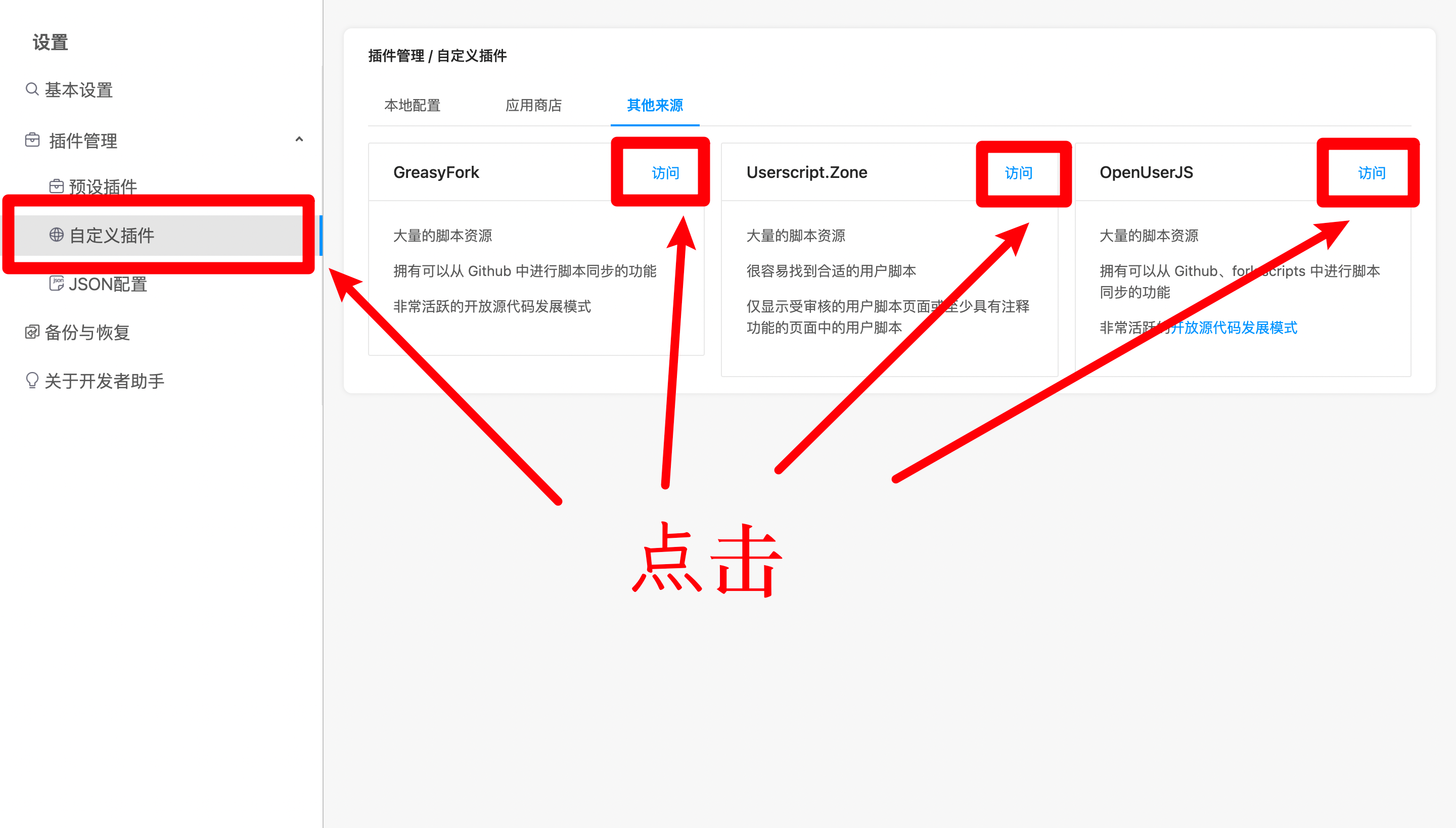Click the GreasyFork card title
1456x828 pixels.
[x=436, y=172]
